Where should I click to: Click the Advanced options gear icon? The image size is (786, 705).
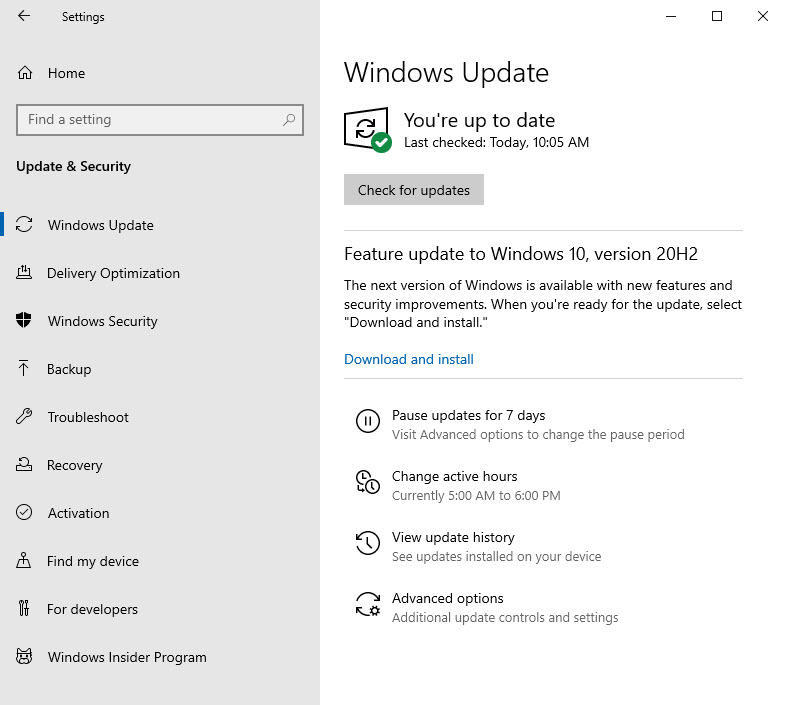[367, 605]
